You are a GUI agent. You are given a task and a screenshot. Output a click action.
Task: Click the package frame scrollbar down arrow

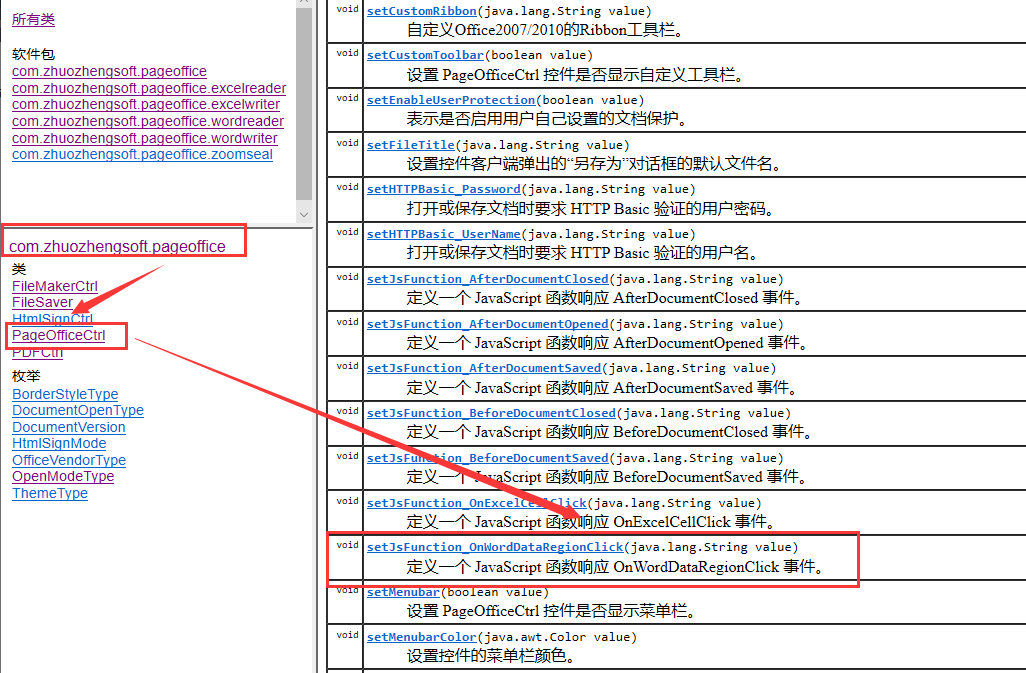304,215
